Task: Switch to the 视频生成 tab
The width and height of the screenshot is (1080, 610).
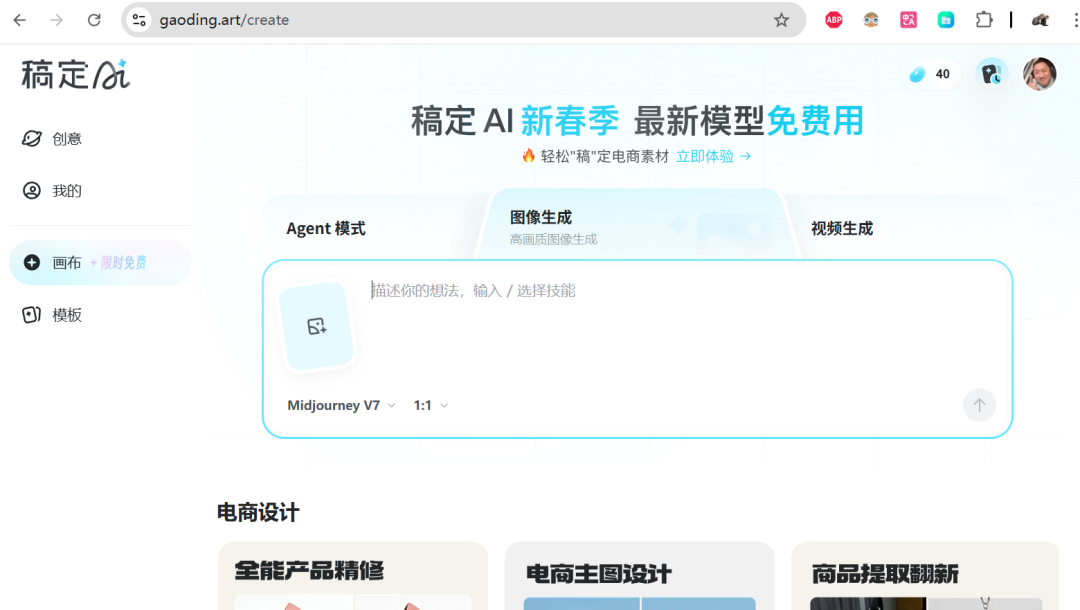Action: pyautogui.click(x=841, y=227)
